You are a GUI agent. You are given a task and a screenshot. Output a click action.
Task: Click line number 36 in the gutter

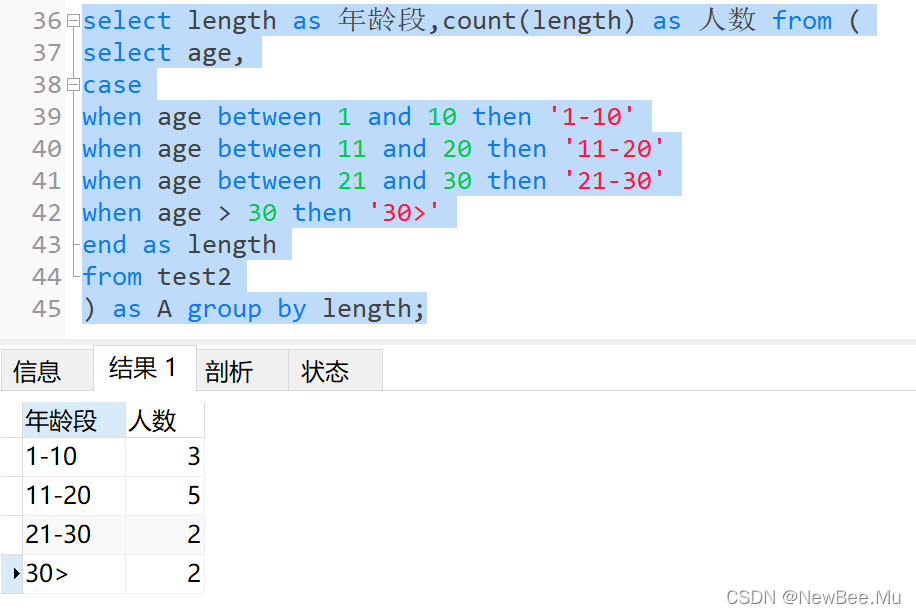pos(47,21)
